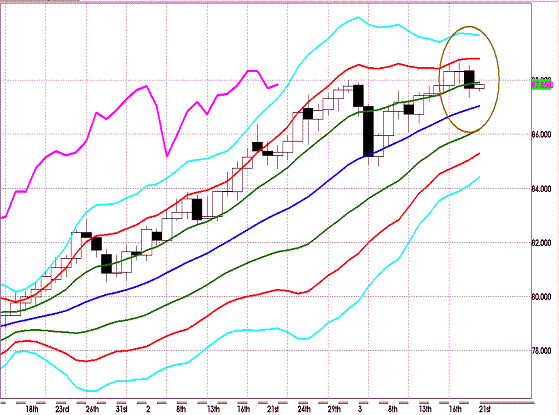Click the 78,000 price axis label
This screenshot has height=415, width=559.
541,351
